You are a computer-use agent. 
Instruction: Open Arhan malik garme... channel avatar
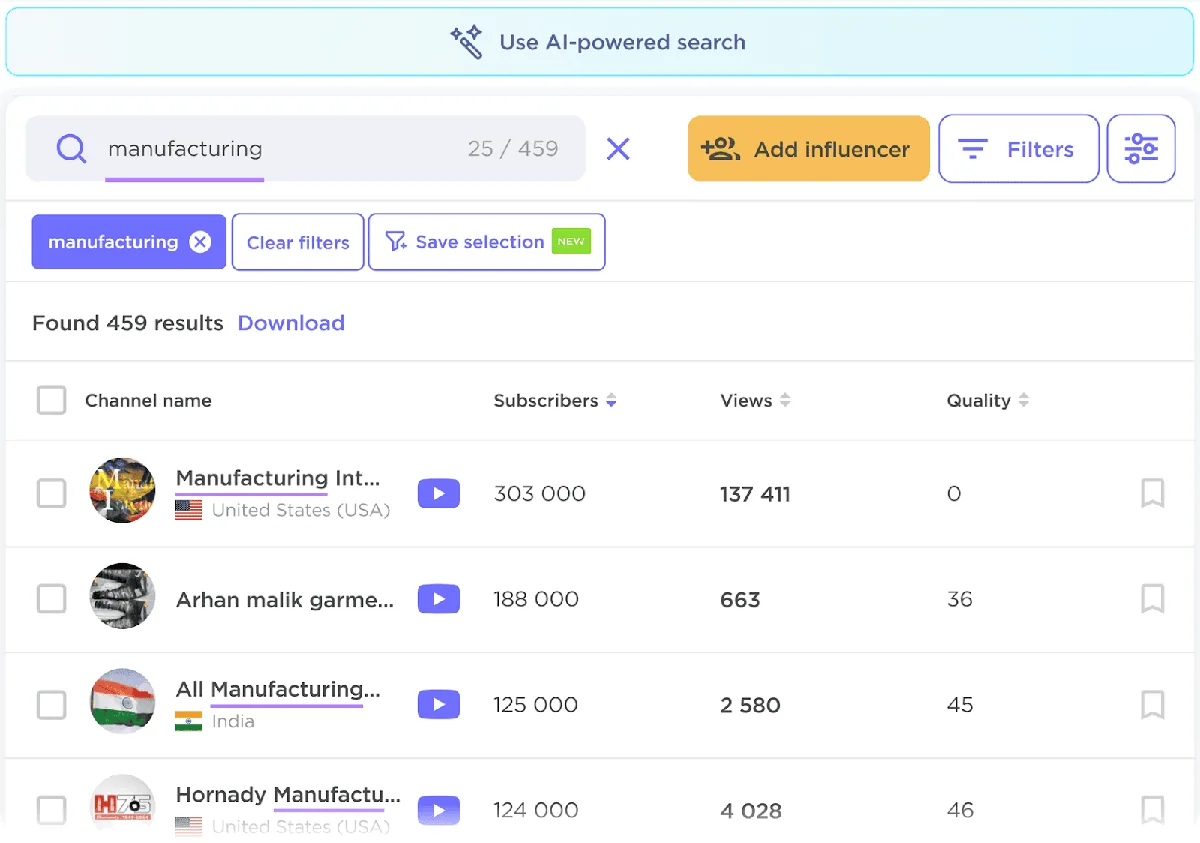tap(122, 596)
